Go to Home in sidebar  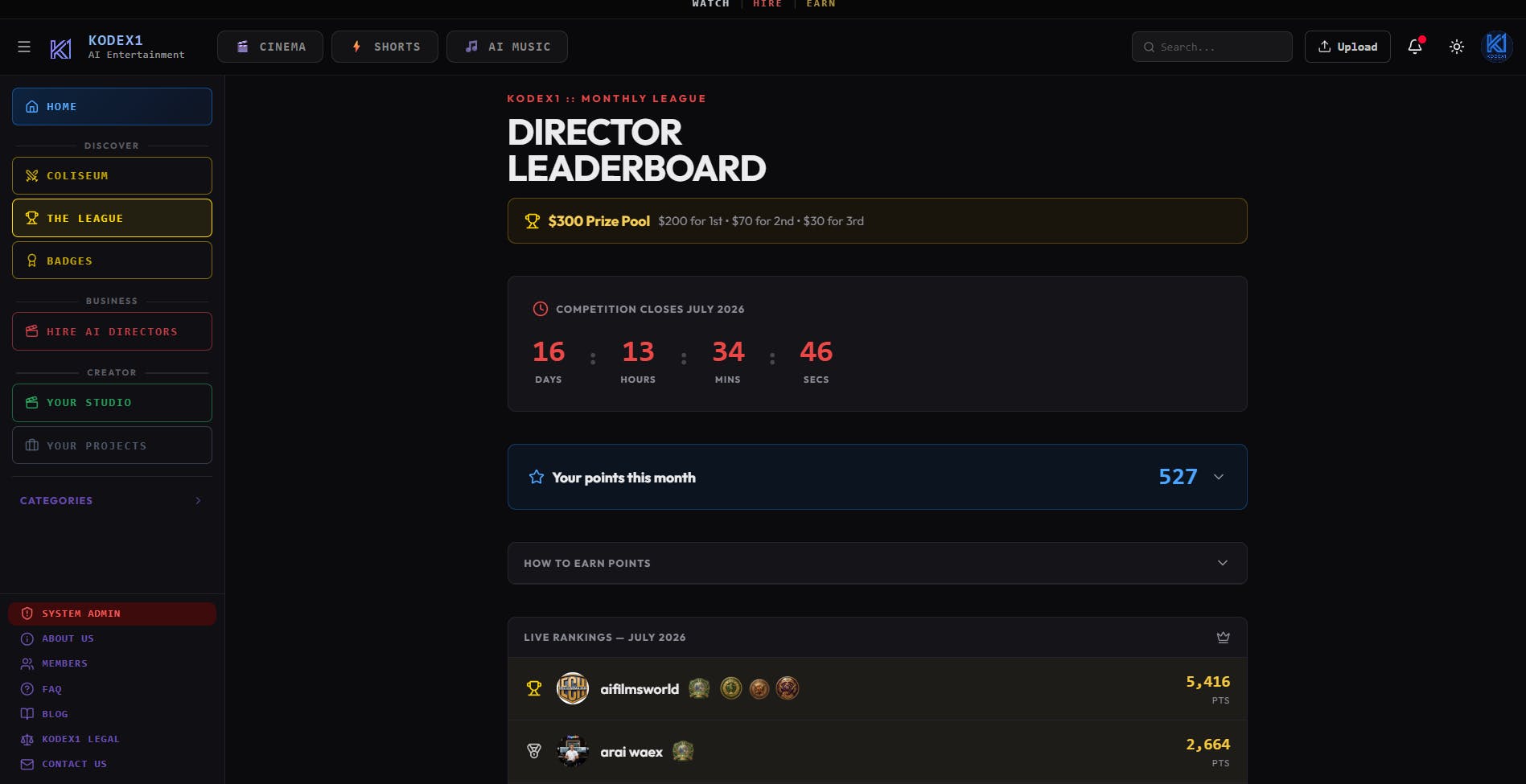pyautogui.click(x=112, y=106)
